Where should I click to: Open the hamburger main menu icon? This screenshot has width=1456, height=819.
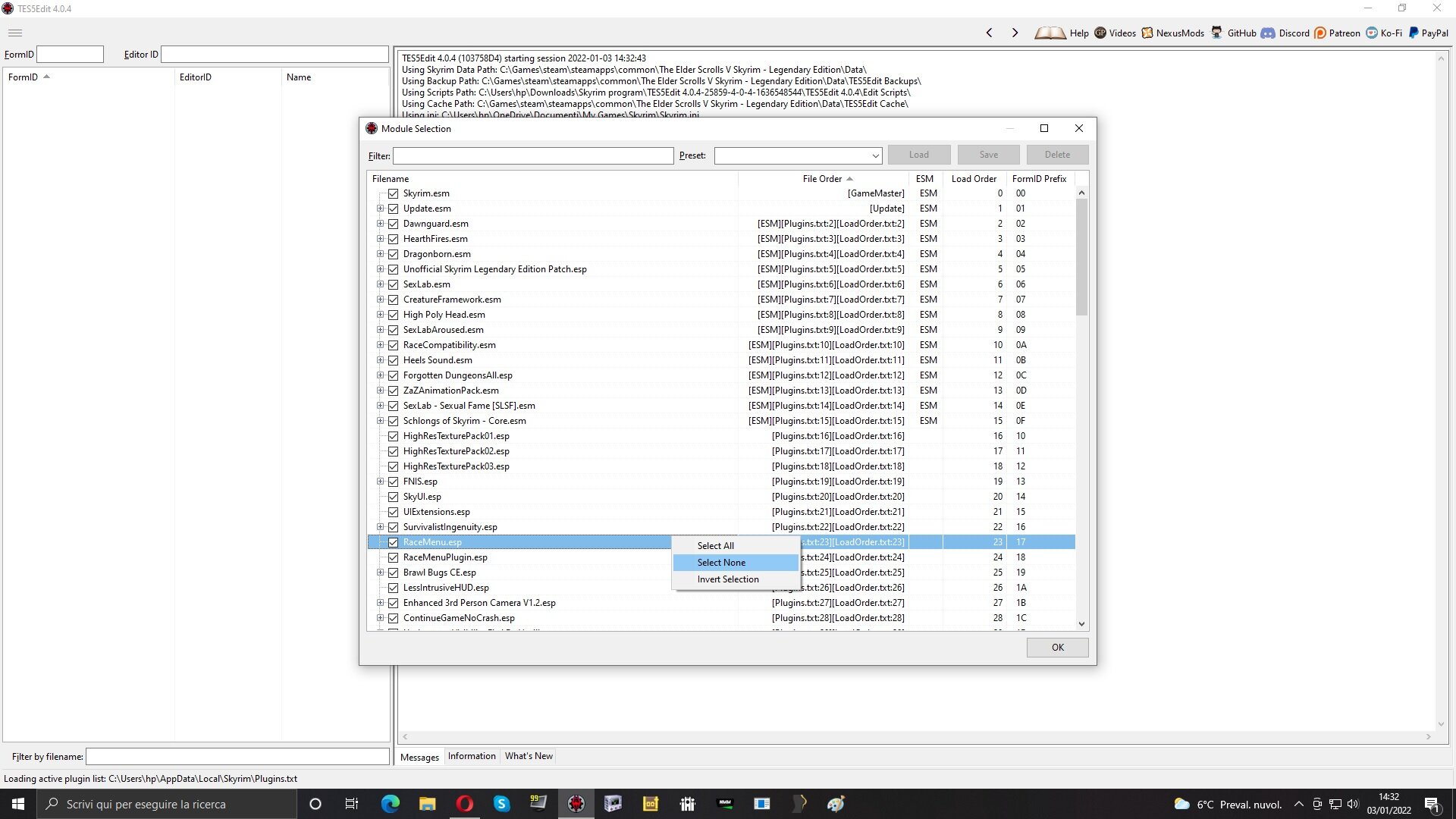[15, 33]
